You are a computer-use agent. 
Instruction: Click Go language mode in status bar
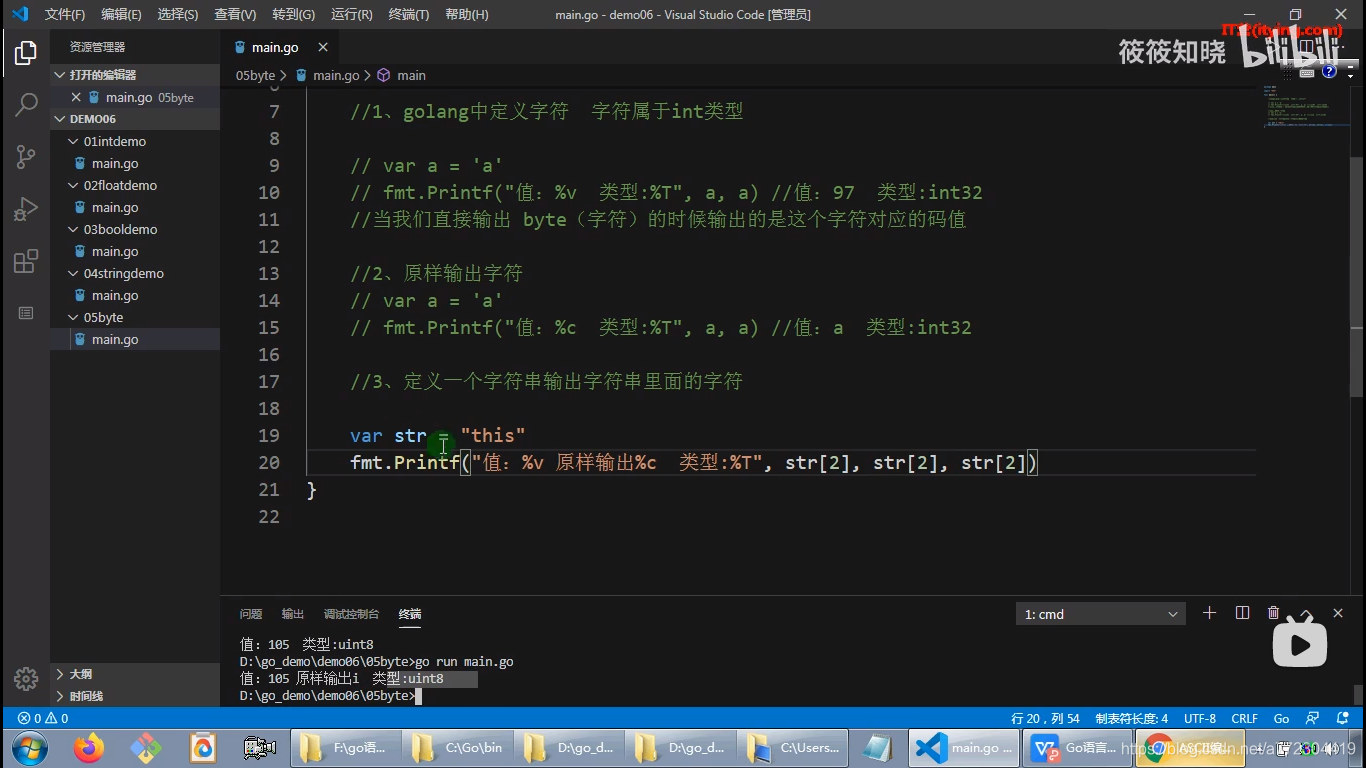(x=1281, y=718)
